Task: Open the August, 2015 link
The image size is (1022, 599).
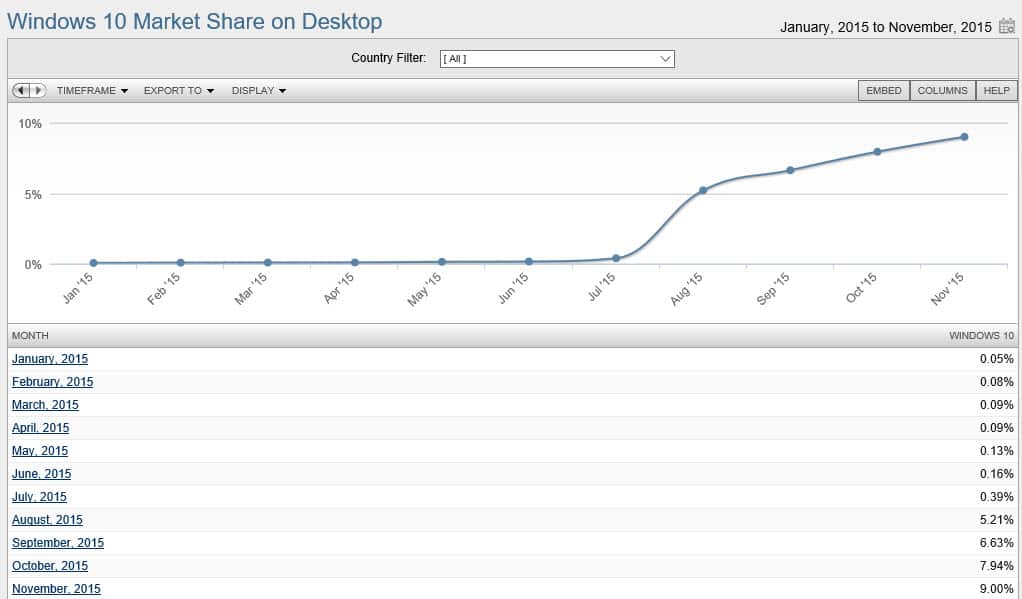Action: tap(47, 520)
